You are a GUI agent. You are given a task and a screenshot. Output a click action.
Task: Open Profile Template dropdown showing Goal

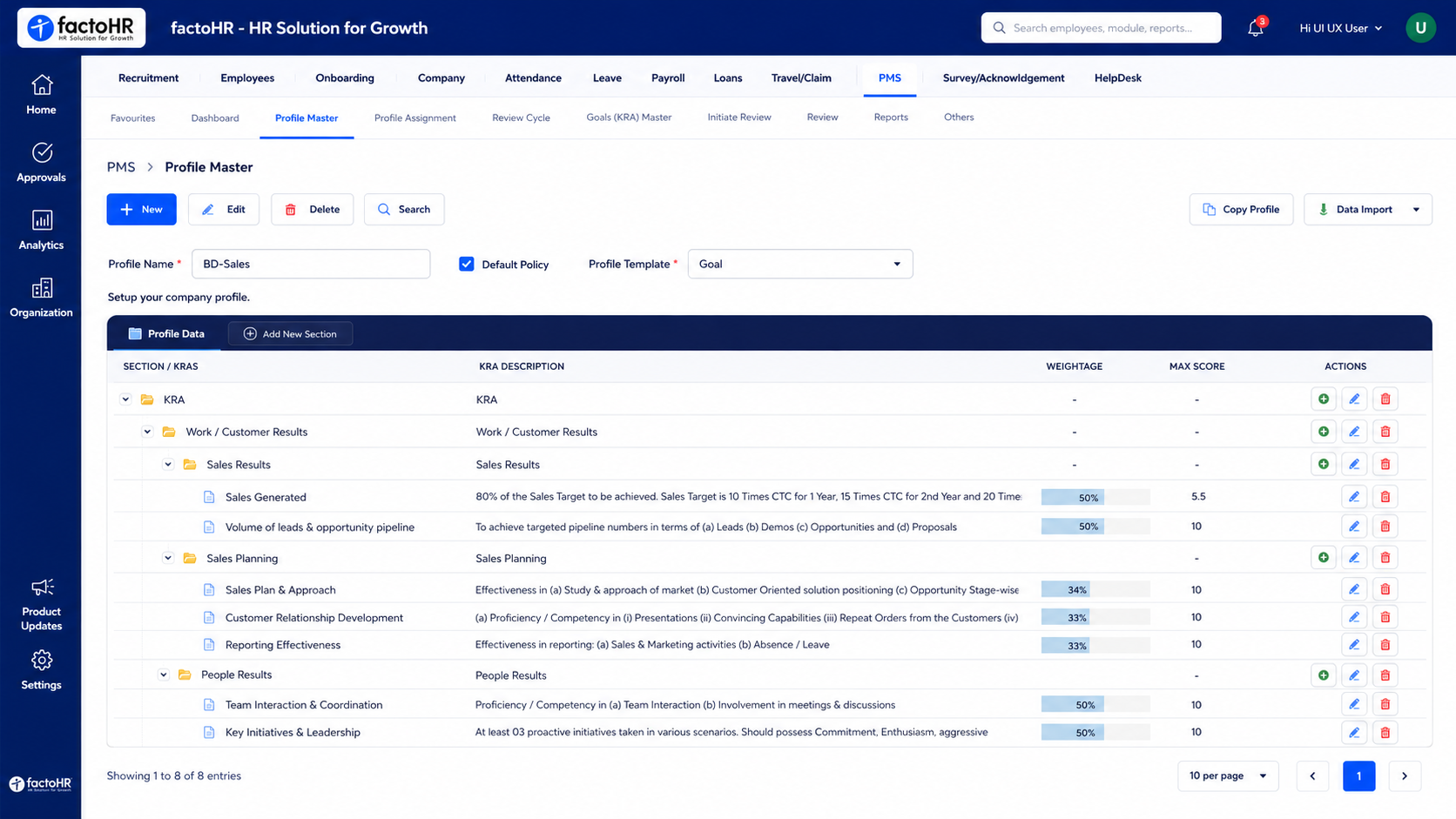(800, 264)
